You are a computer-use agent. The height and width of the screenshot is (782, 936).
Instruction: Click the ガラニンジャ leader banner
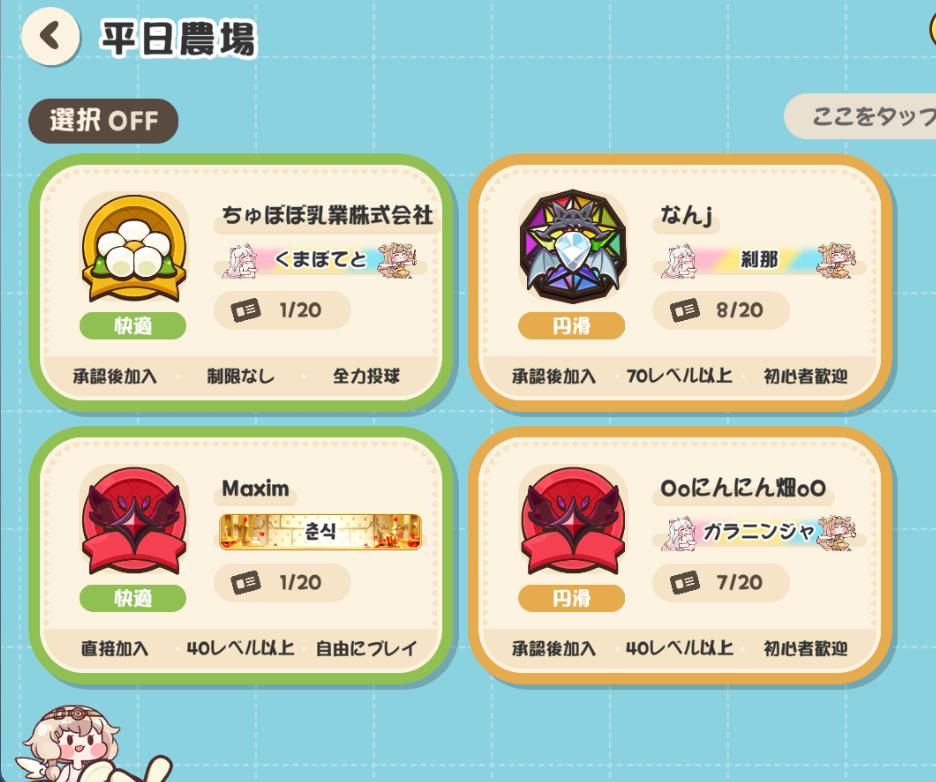click(x=759, y=531)
